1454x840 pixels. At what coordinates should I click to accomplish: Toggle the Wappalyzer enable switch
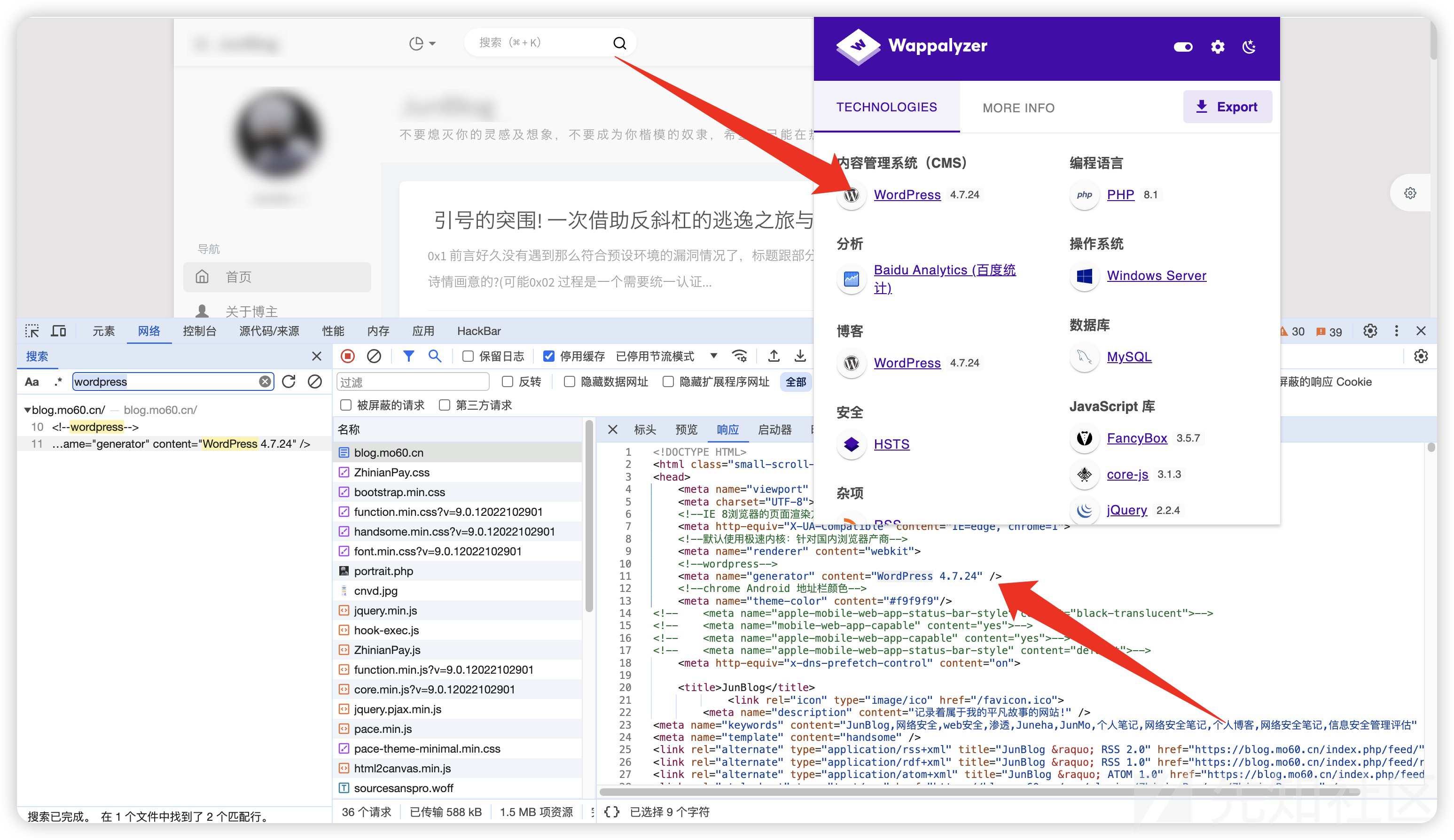click(1183, 47)
